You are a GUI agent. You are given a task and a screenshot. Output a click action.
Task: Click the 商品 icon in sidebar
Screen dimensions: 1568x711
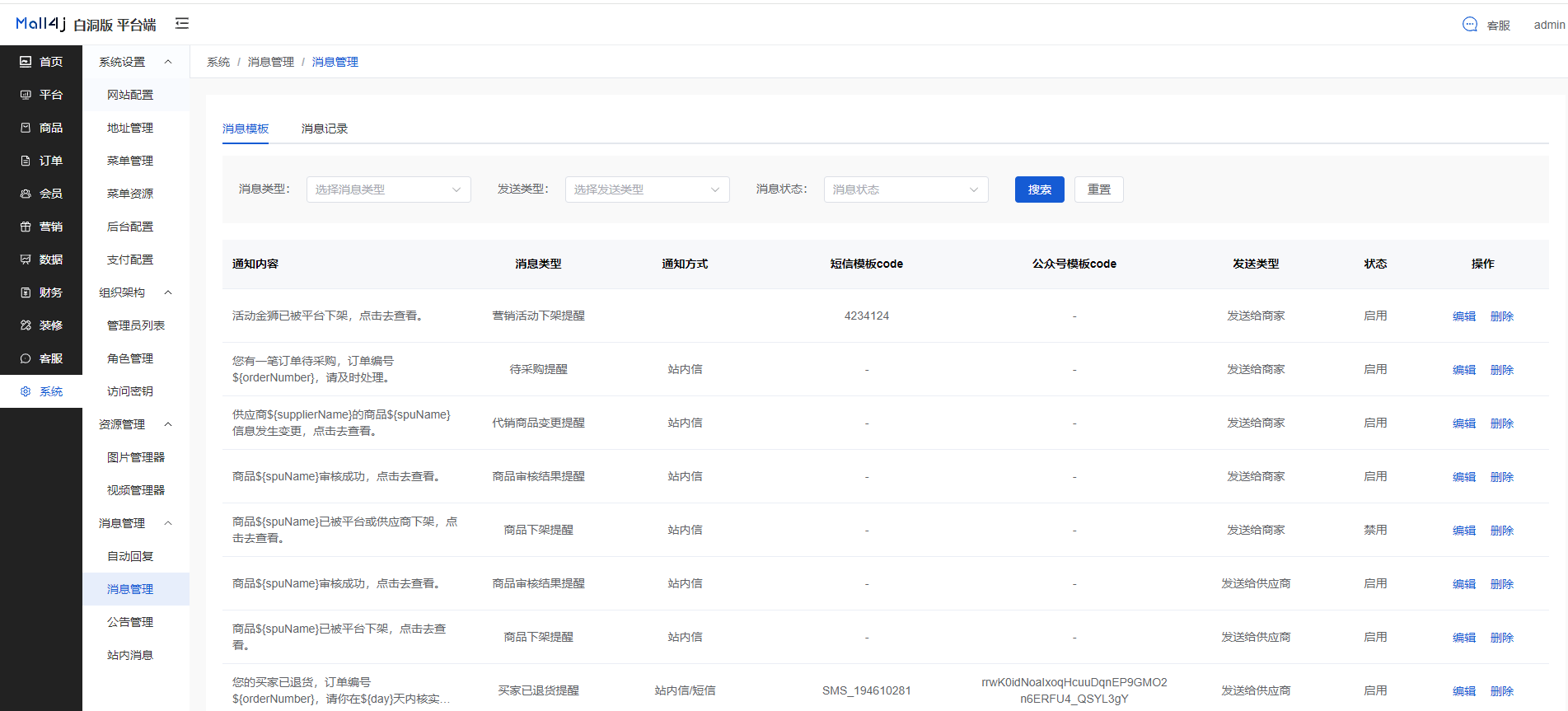tap(26, 128)
